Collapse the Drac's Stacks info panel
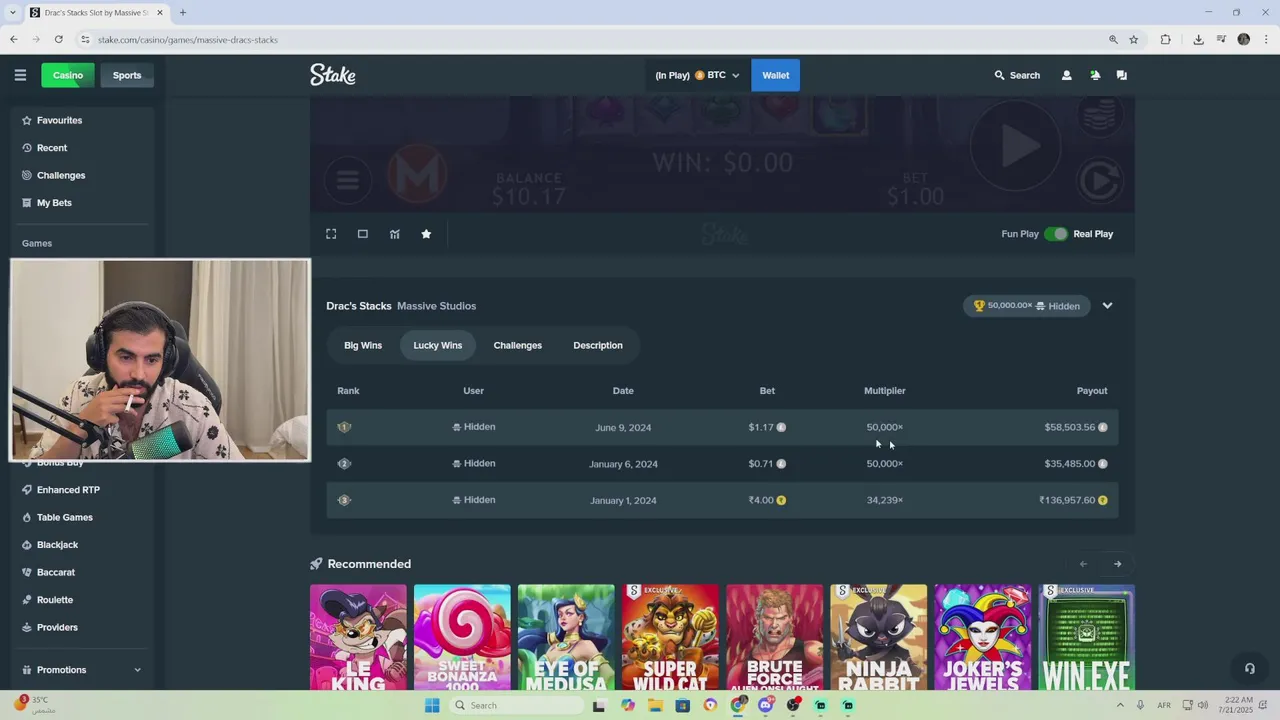1280x720 pixels. [1107, 306]
